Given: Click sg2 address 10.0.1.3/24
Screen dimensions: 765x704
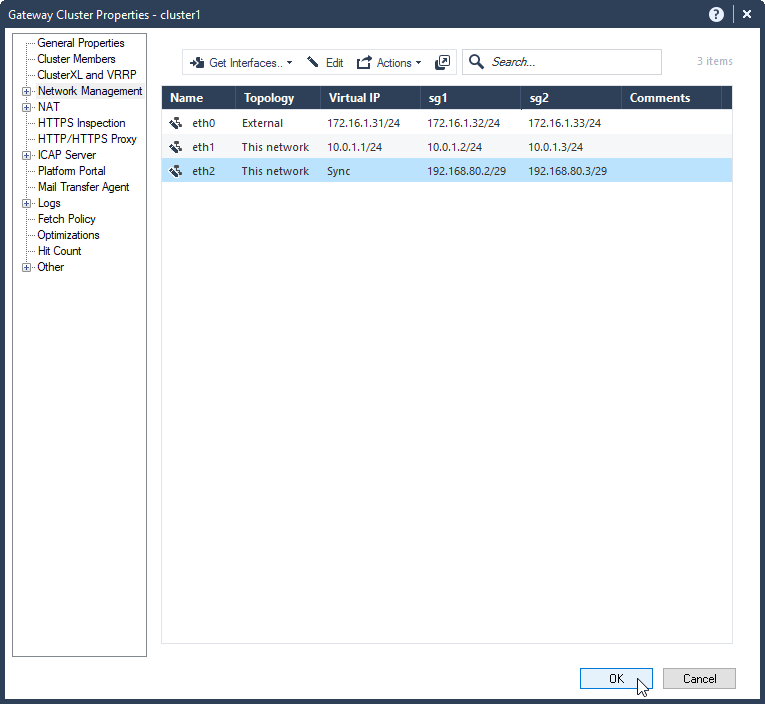Looking at the screenshot, I should click(x=556, y=147).
